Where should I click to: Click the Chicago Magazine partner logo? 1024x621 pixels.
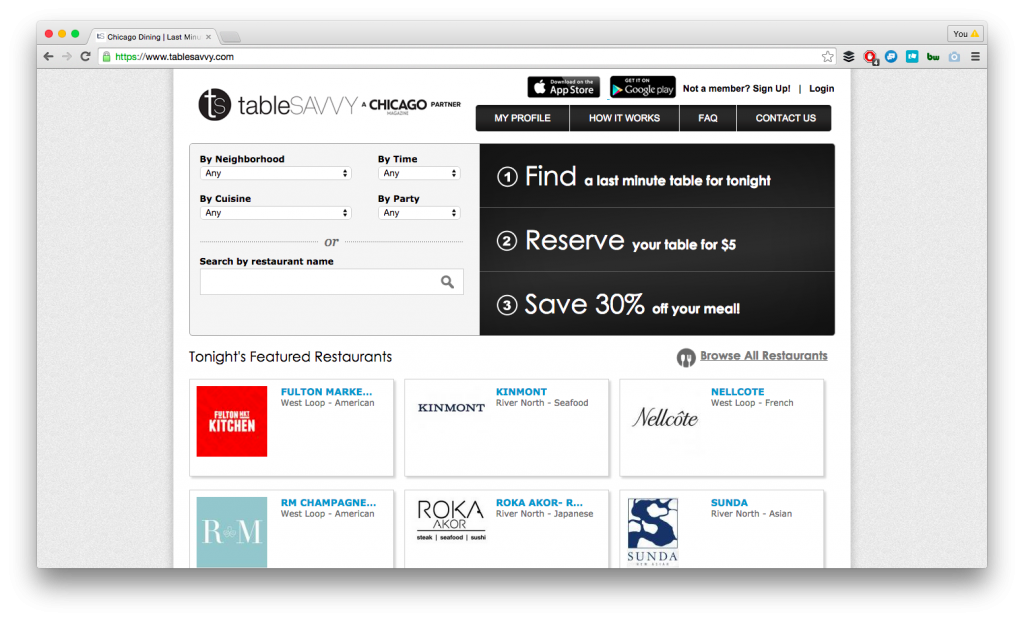click(x=411, y=105)
